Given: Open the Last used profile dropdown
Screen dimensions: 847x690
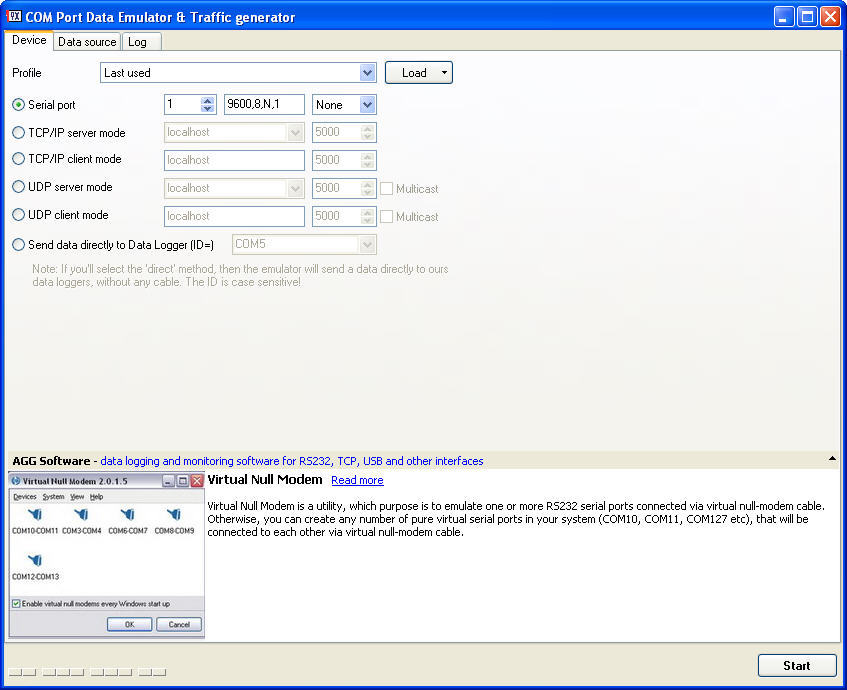Looking at the screenshot, I should tap(366, 72).
